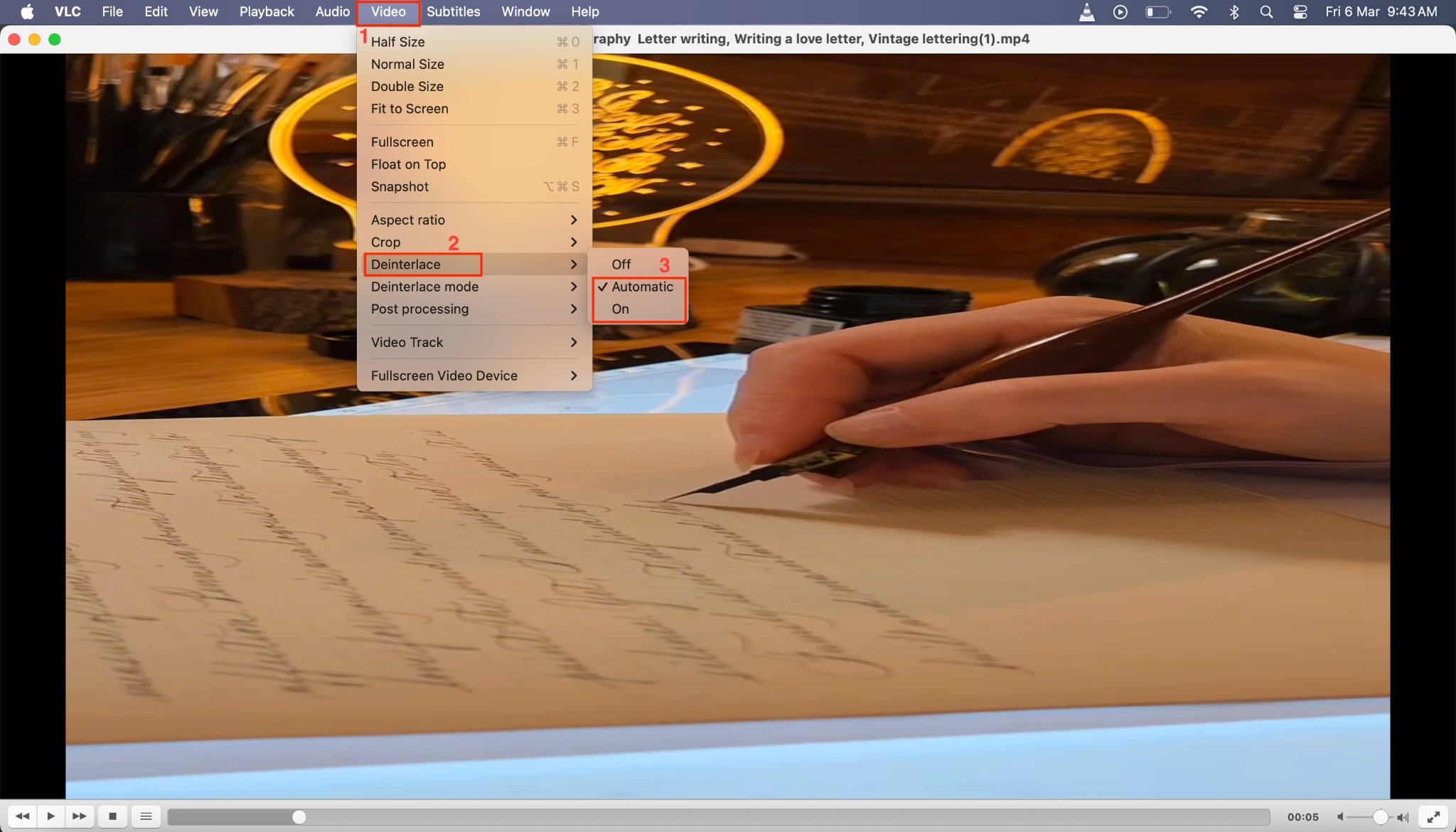Click the Wi-Fi icon in the menu bar
The height and width of the screenshot is (832, 1456).
[x=1199, y=11]
